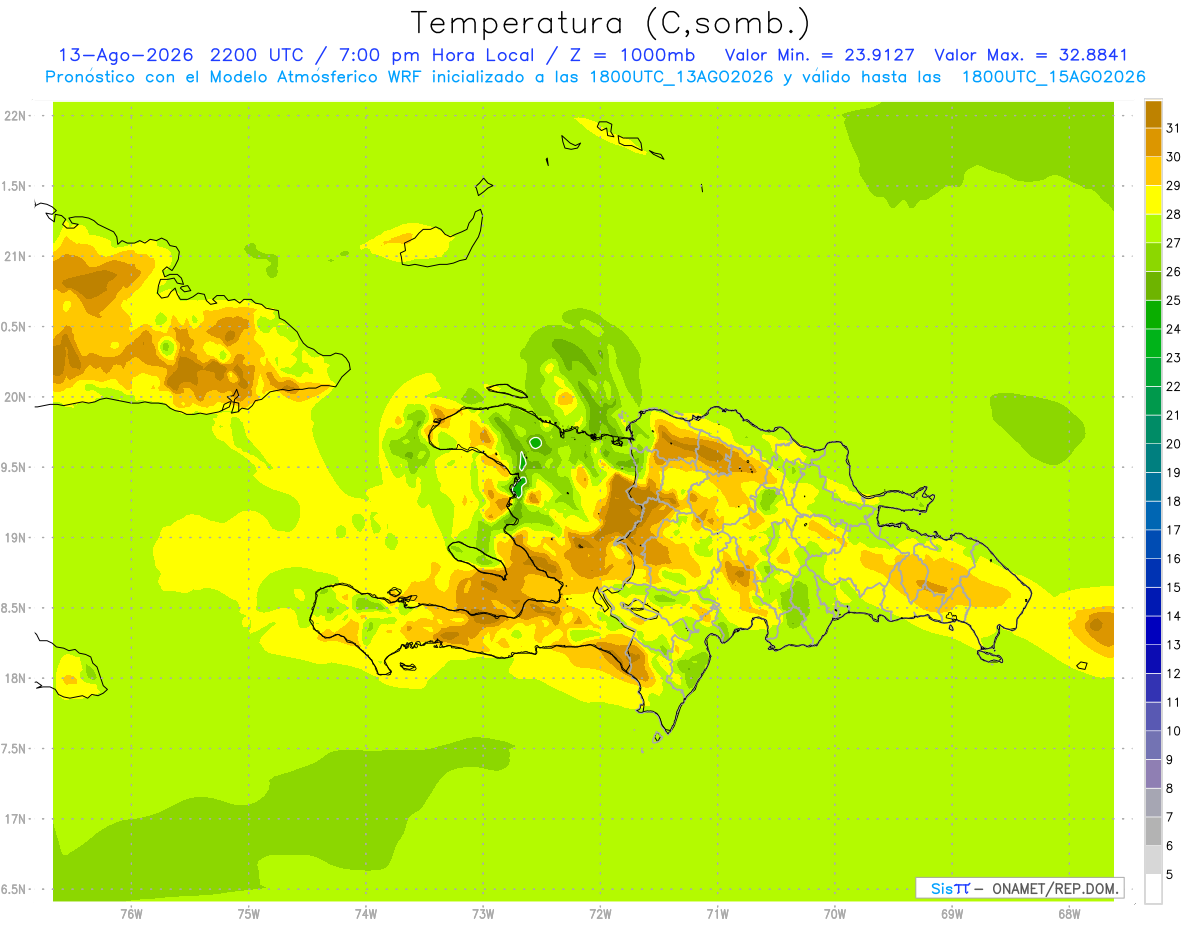Click the longitude label "75W"

click(x=249, y=914)
